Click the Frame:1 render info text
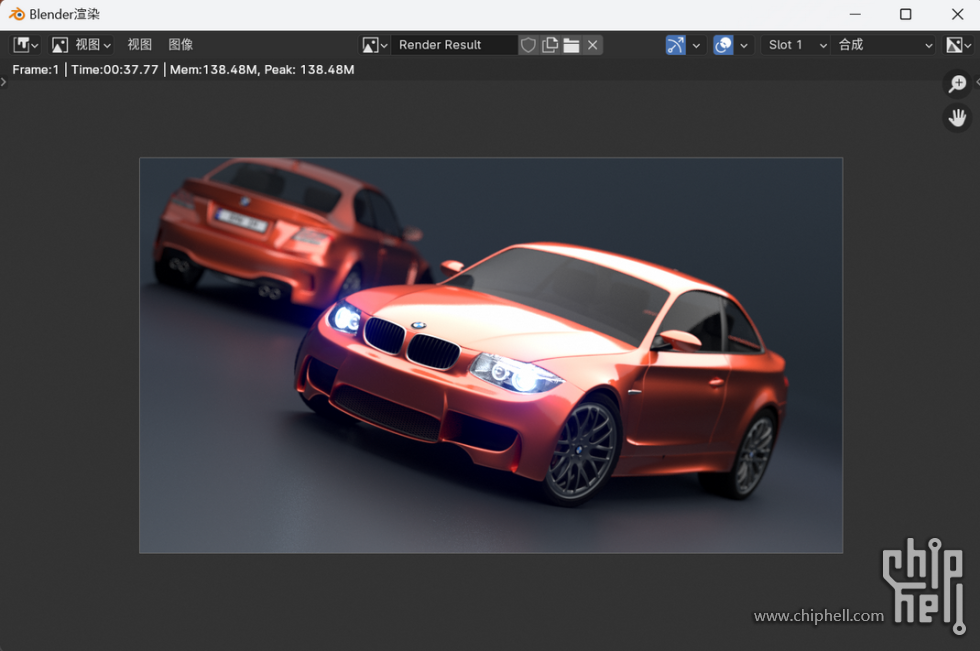 [x=36, y=69]
